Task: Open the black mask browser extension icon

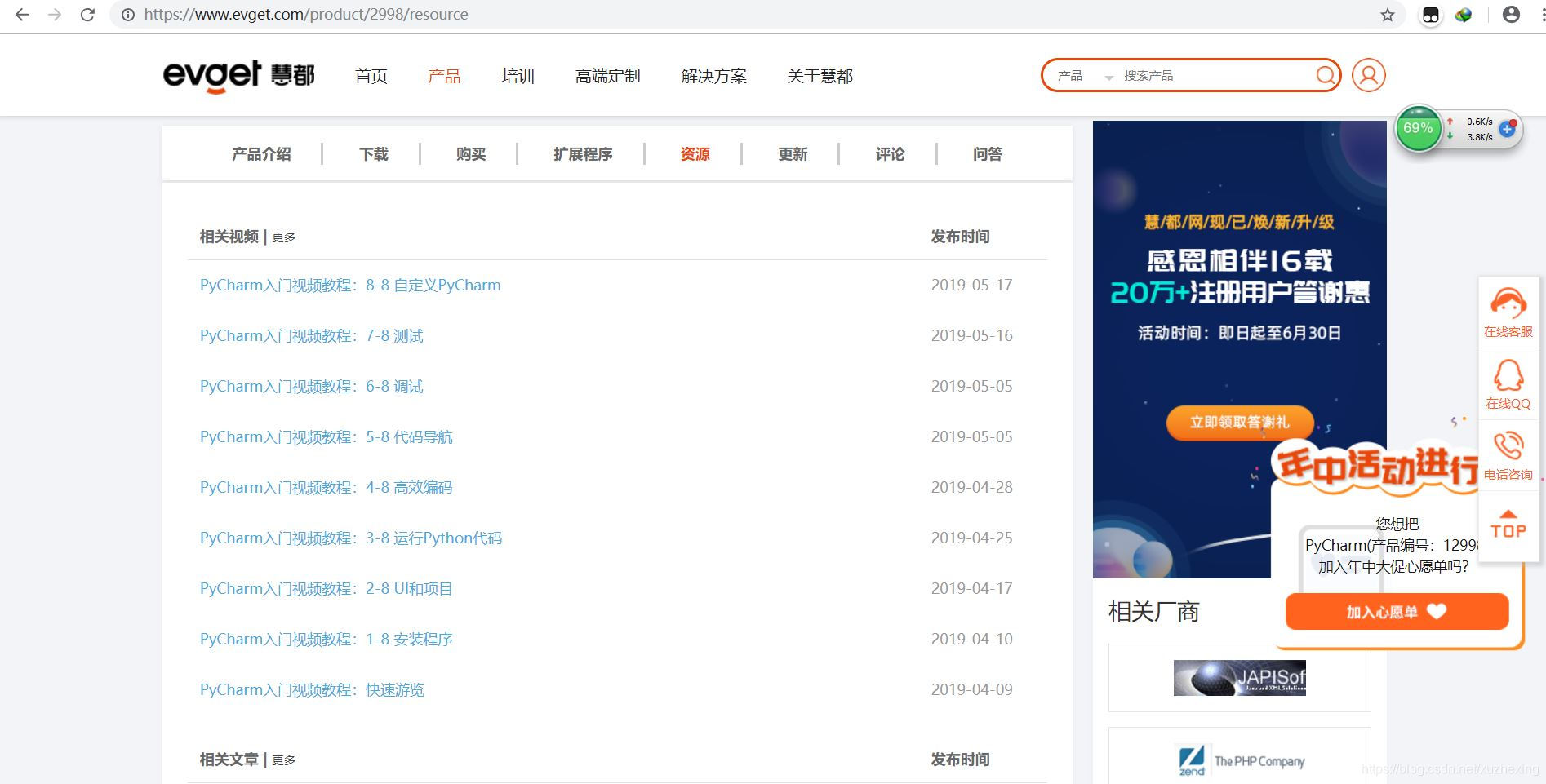Action: [1431, 15]
